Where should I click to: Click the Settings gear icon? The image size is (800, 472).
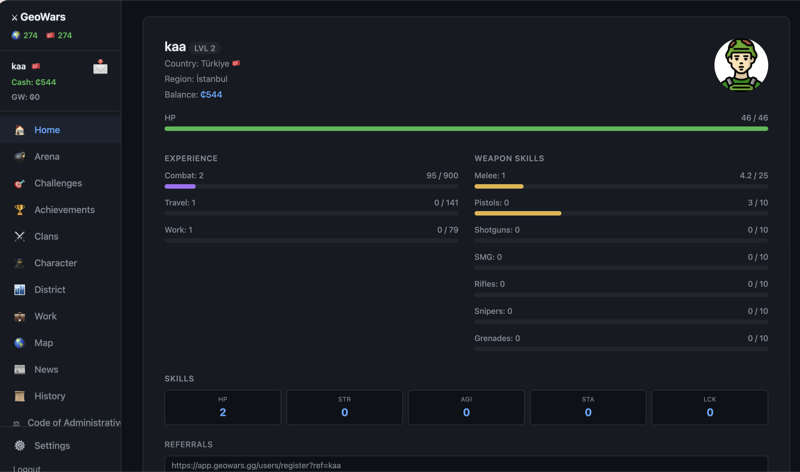pyautogui.click(x=19, y=446)
